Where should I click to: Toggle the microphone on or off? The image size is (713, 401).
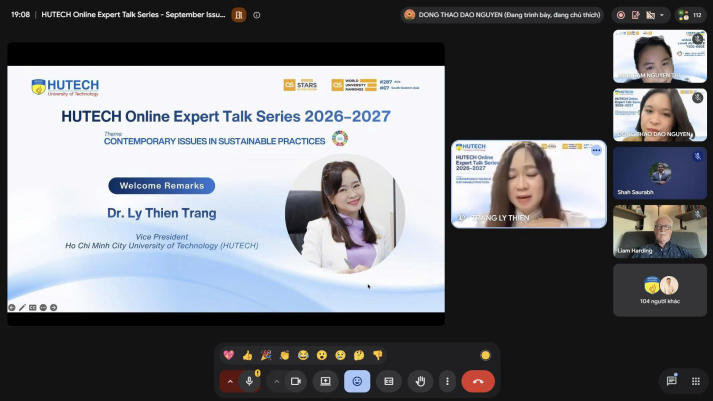coord(250,381)
